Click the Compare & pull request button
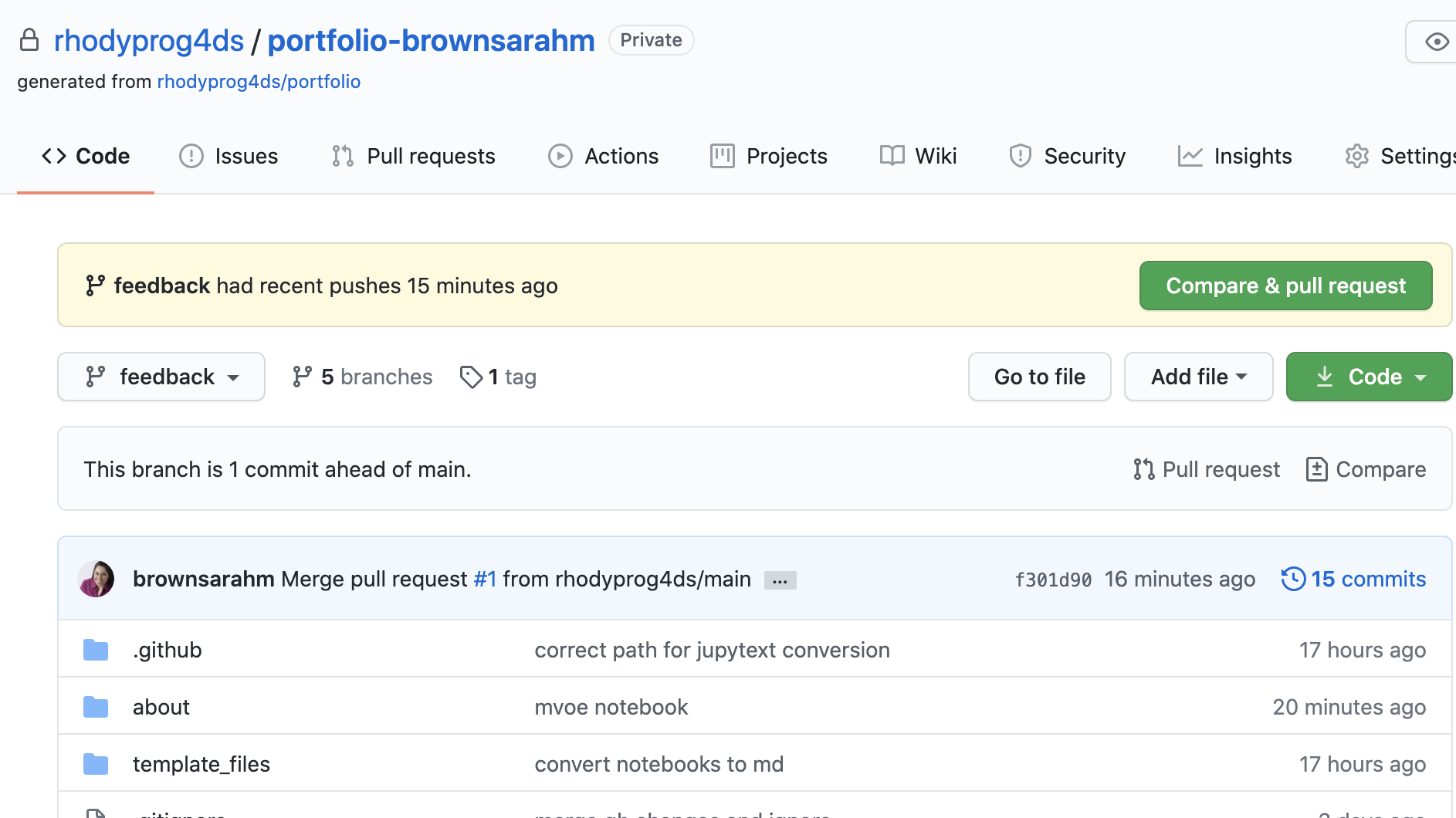Viewport: 1456px width, 818px height. pyautogui.click(x=1285, y=285)
